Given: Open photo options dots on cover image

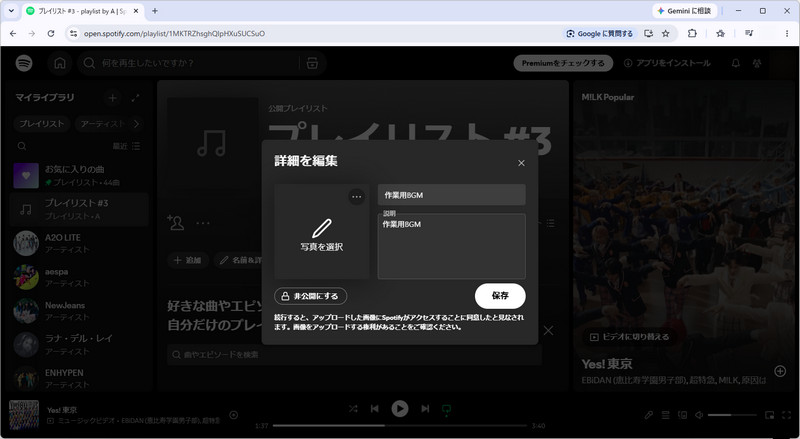Looking at the screenshot, I should coord(357,197).
